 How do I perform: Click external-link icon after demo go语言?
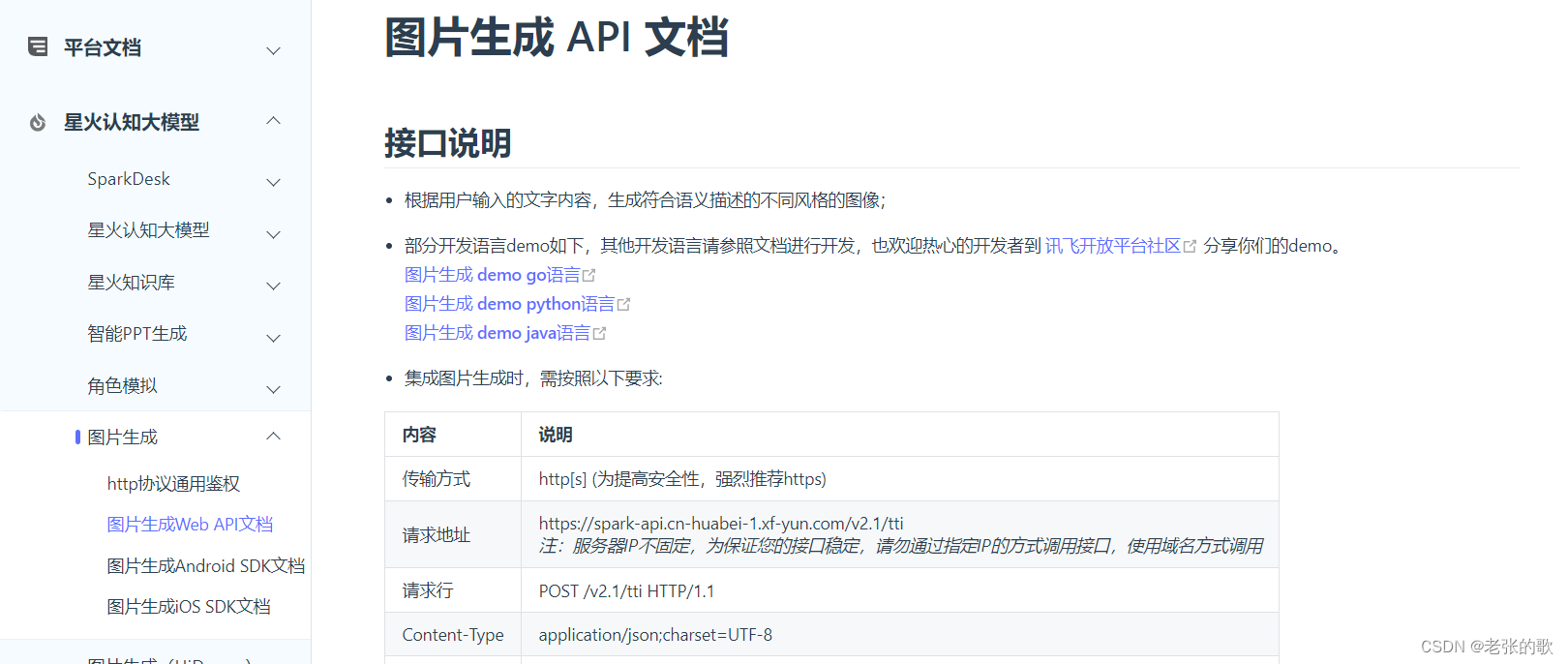click(x=589, y=275)
